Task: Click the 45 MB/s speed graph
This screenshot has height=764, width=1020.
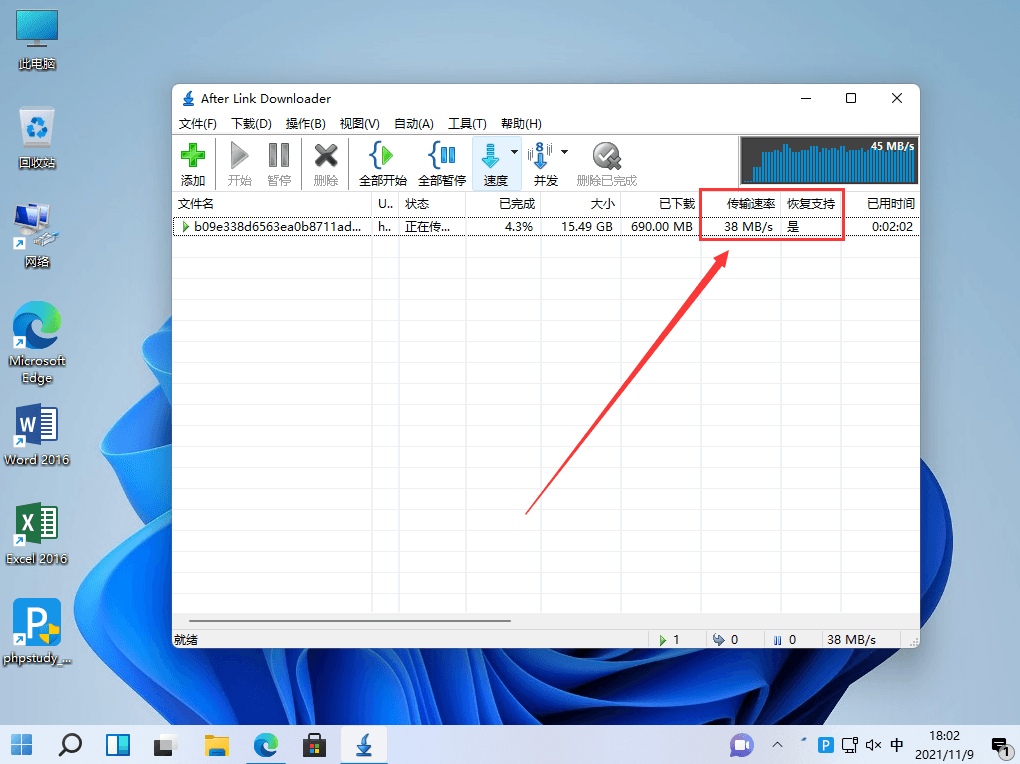Action: point(829,160)
